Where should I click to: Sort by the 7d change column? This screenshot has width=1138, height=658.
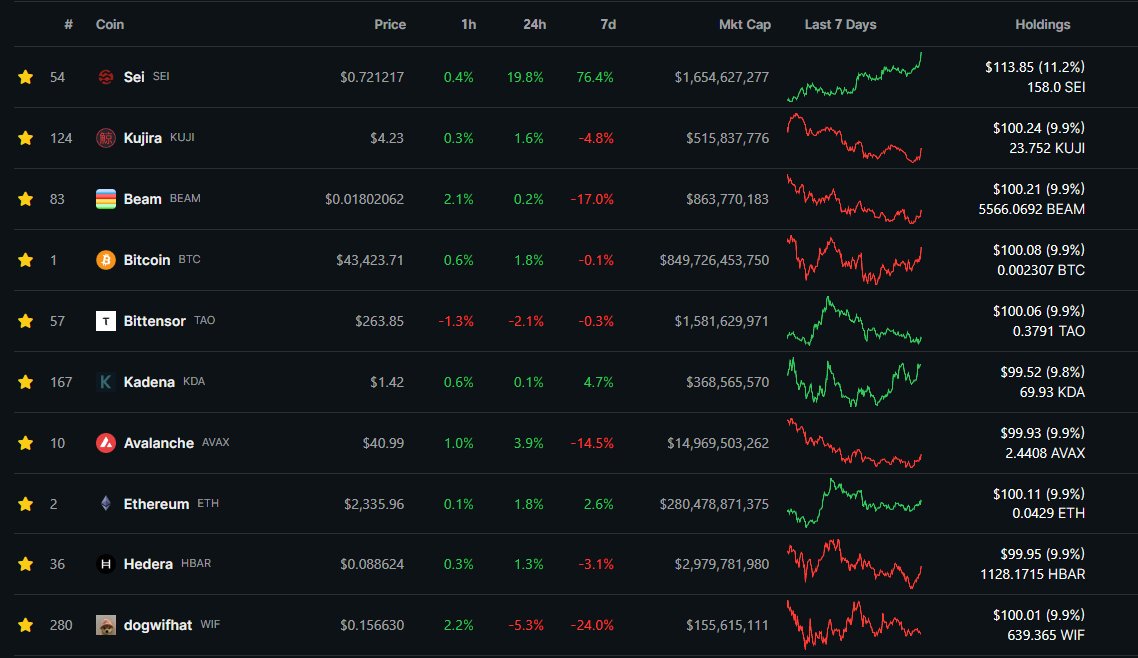click(608, 25)
